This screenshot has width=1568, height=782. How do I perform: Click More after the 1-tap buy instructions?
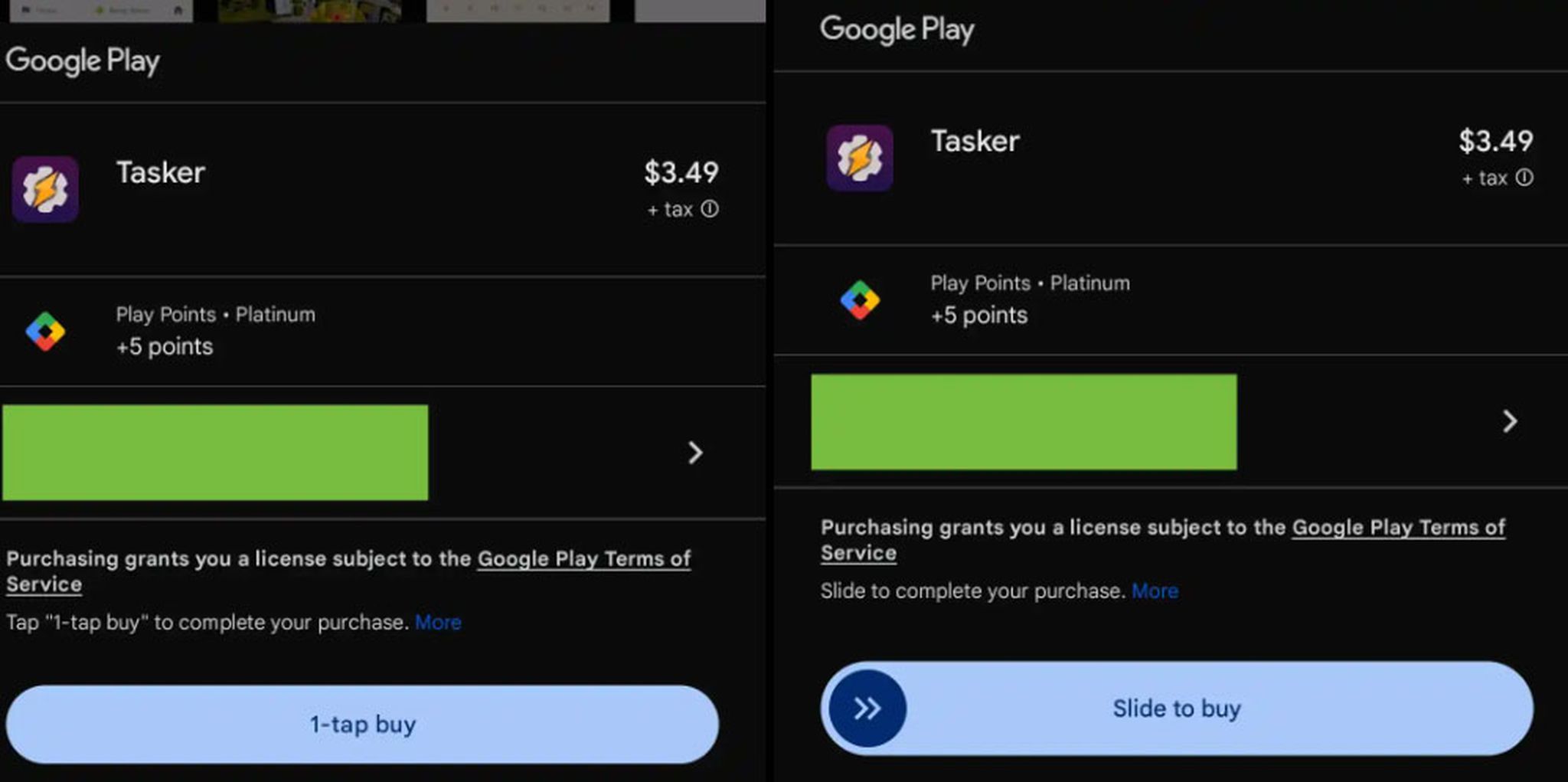coord(439,622)
